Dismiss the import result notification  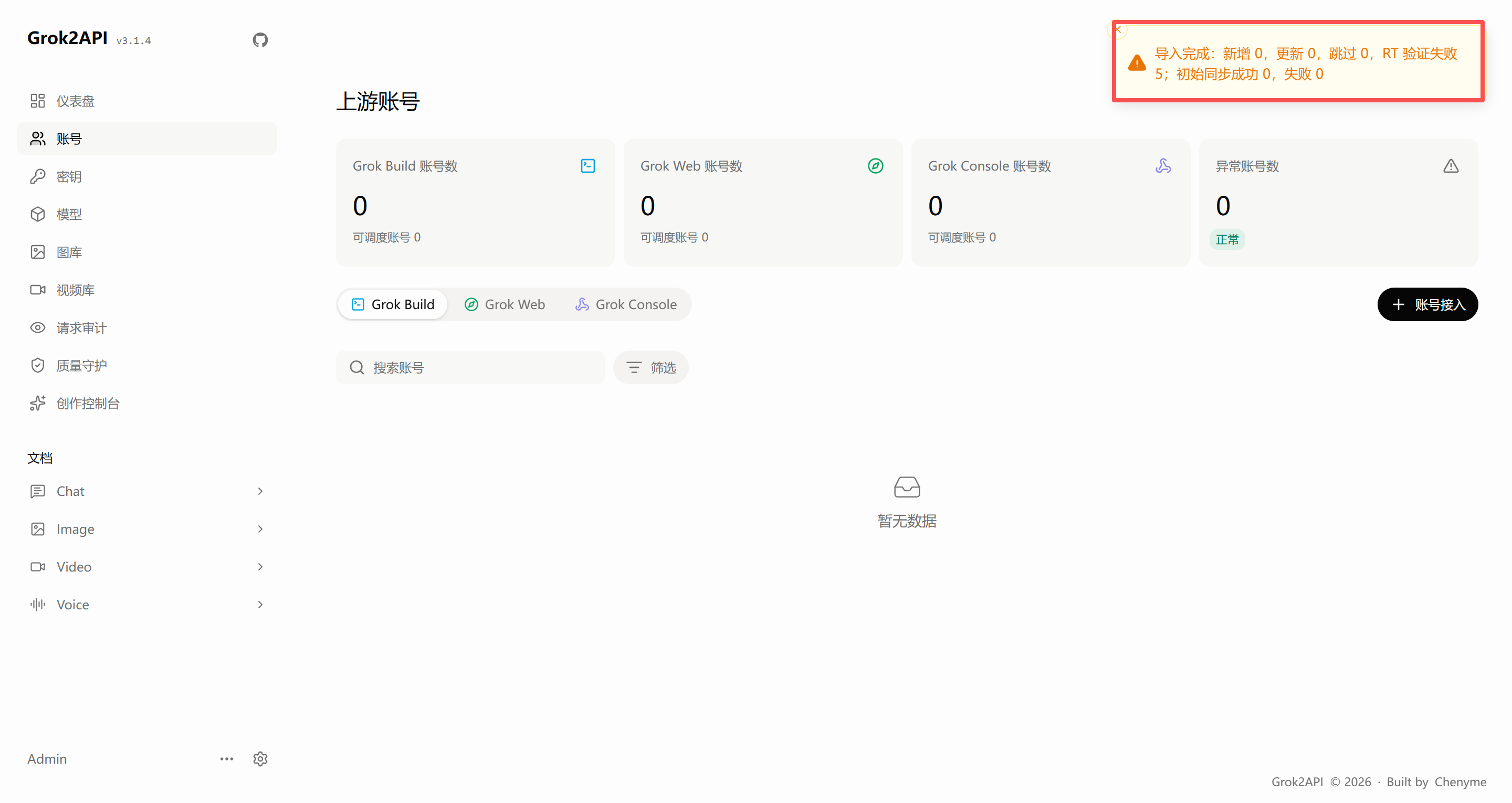tap(1118, 29)
